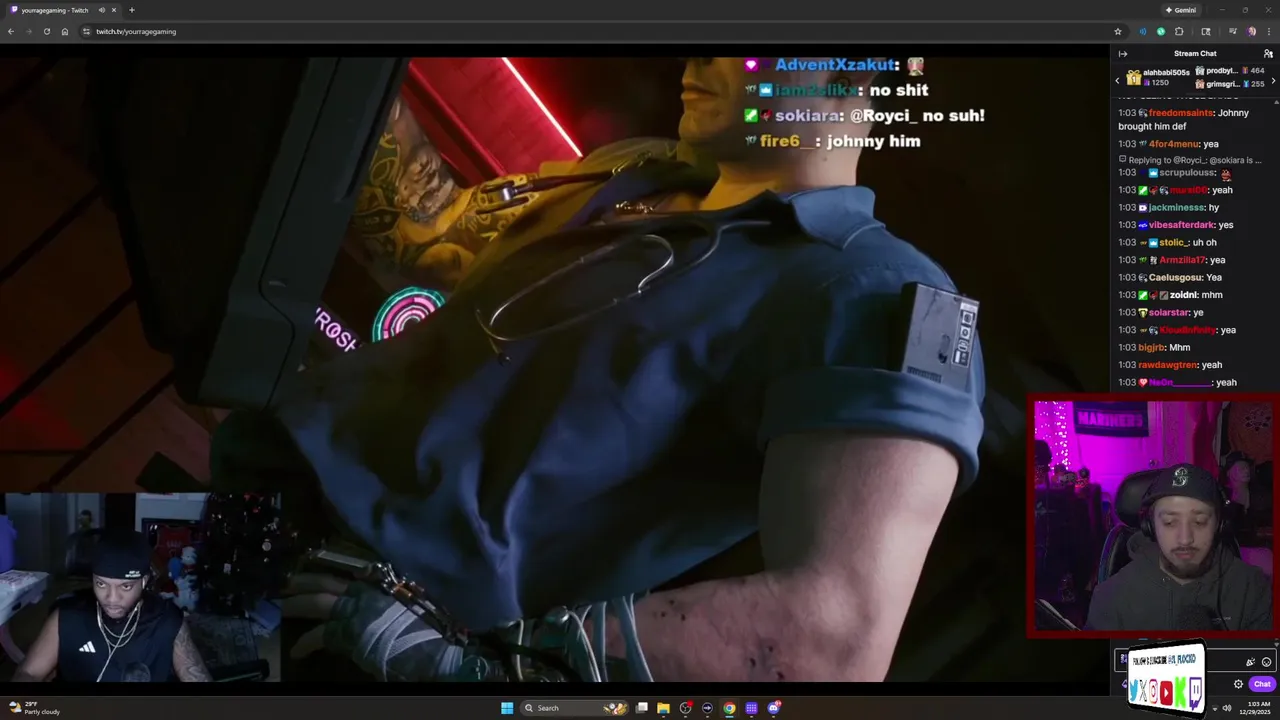Open Chrome profile avatar
The image size is (1280, 720).
click(1252, 31)
